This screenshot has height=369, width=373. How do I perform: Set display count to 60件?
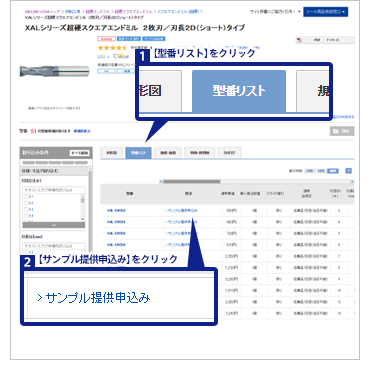[x=333, y=171]
